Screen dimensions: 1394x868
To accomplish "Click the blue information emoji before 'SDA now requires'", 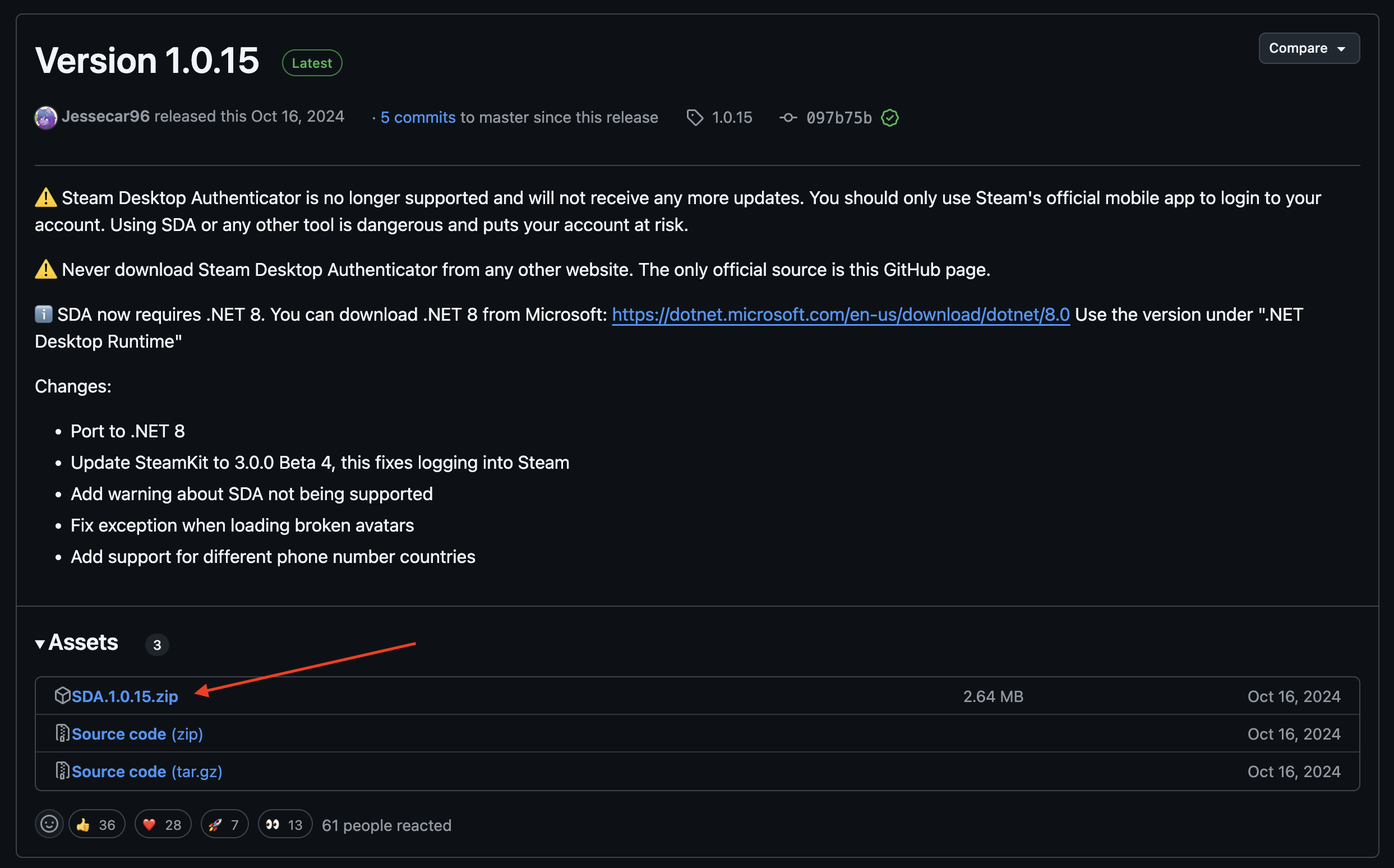I will (44, 314).
